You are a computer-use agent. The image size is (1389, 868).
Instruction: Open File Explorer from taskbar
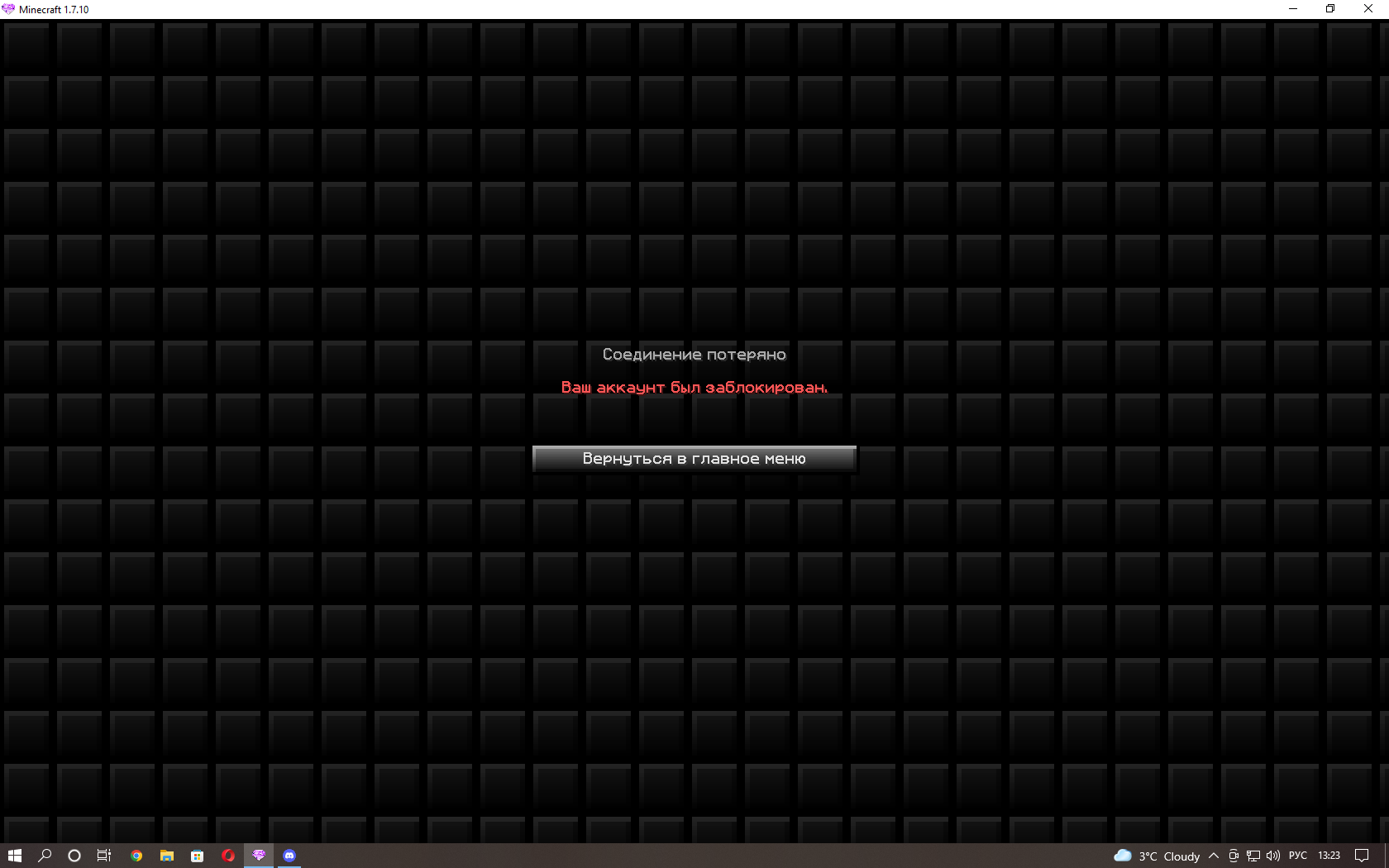[167, 856]
